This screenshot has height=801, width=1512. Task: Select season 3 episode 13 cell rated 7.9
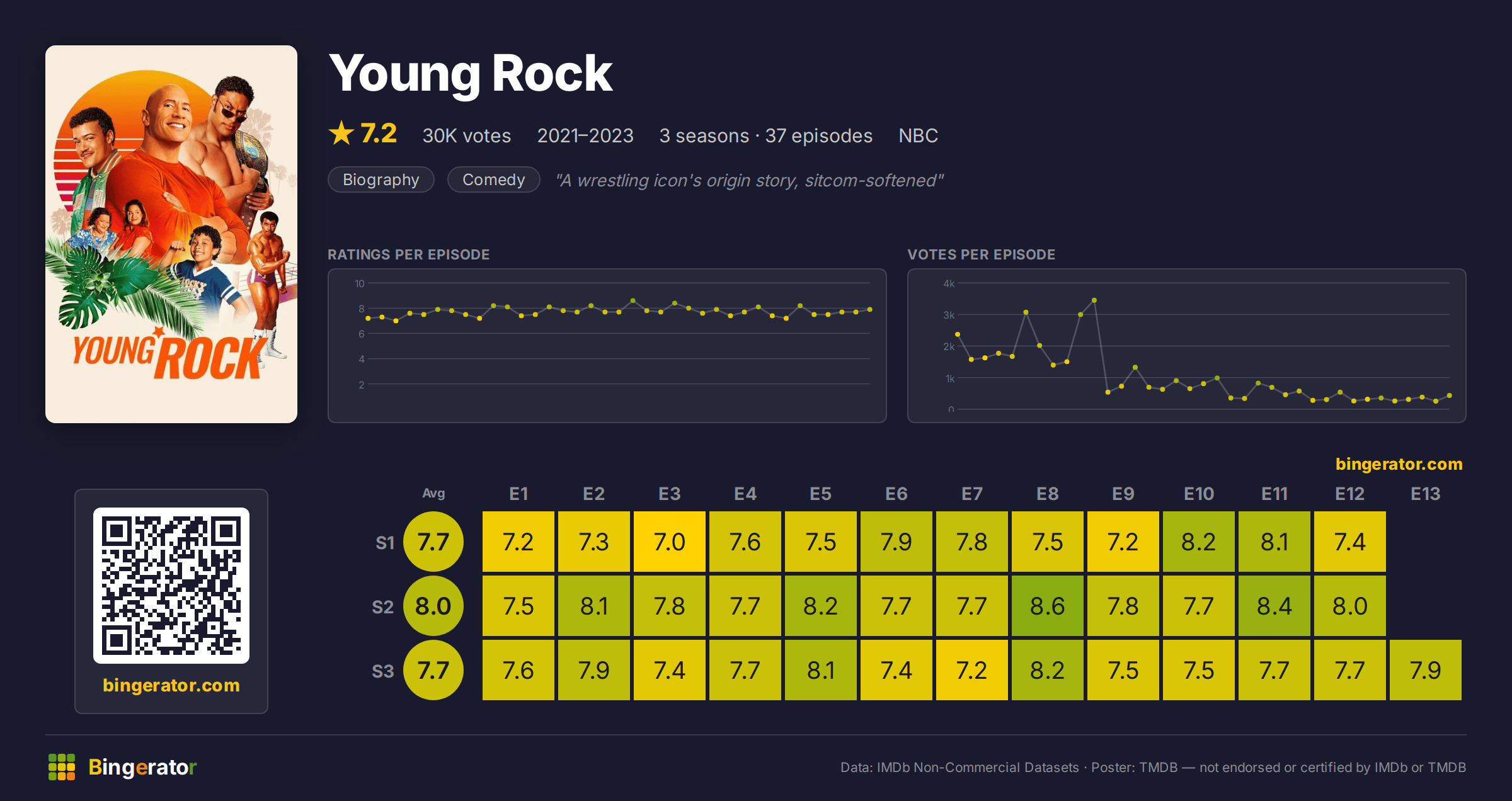point(1425,670)
